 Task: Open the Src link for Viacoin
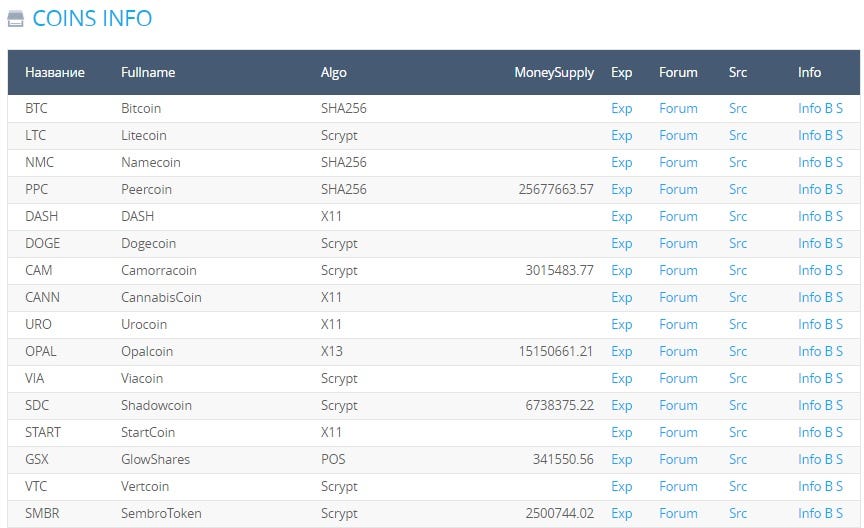point(737,379)
